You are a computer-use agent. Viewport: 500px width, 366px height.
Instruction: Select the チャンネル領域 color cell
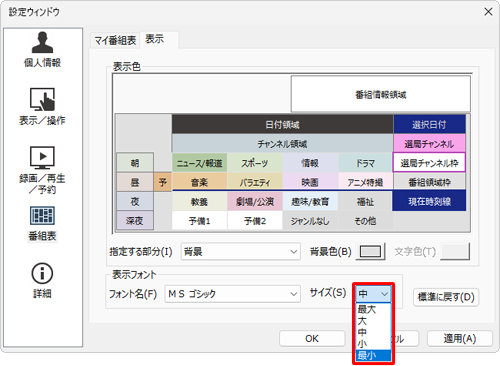pos(282,144)
